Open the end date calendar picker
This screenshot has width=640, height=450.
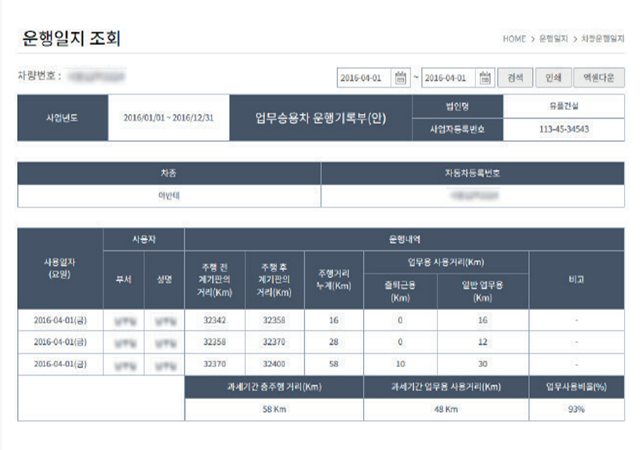point(485,77)
